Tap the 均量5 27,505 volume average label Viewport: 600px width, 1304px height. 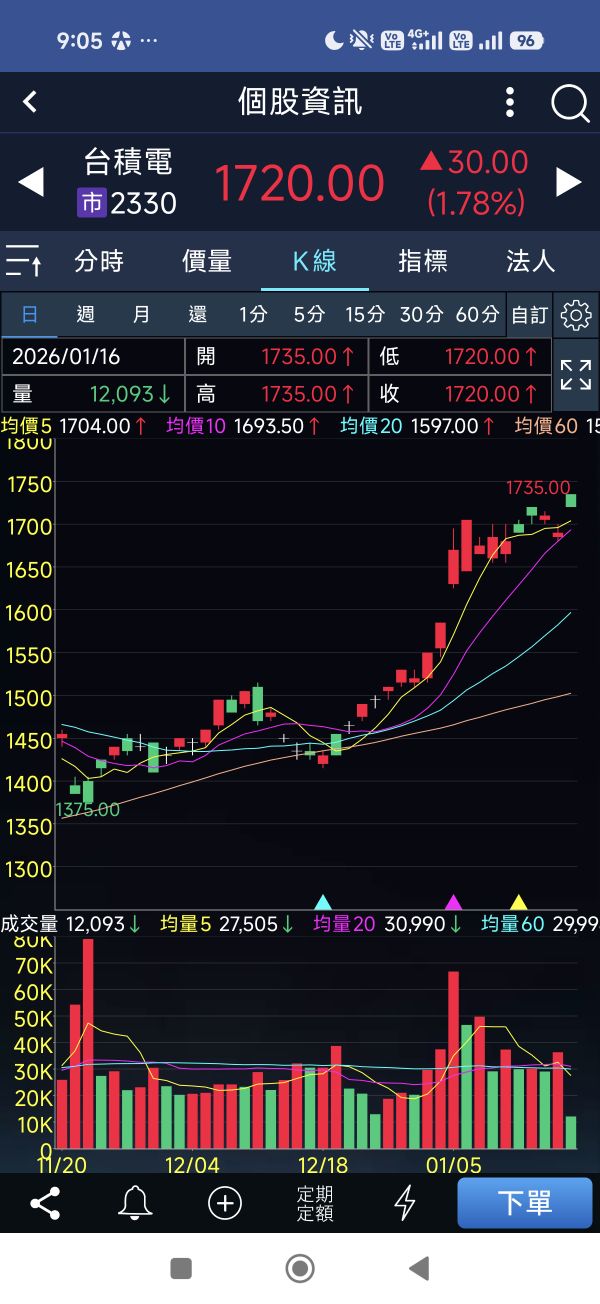(229, 924)
